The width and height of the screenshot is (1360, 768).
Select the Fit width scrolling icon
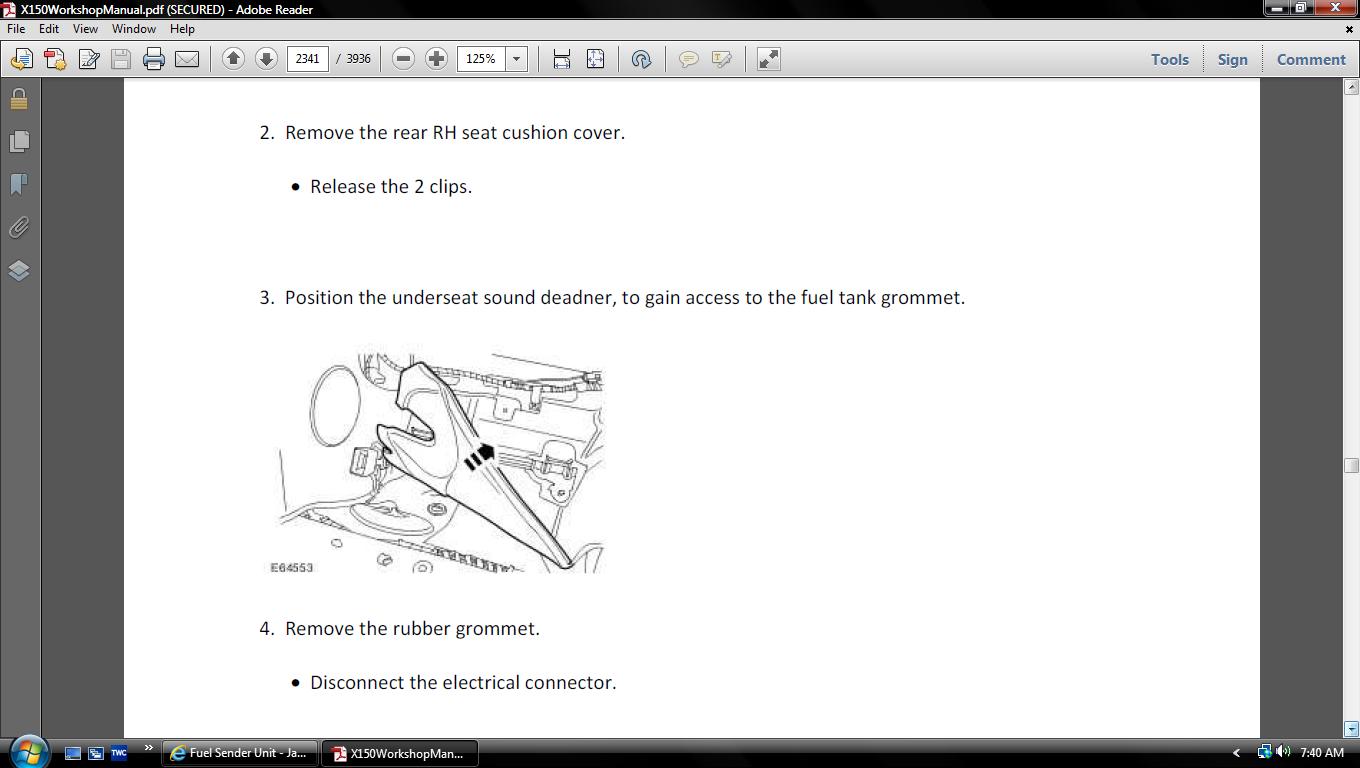(x=562, y=59)
